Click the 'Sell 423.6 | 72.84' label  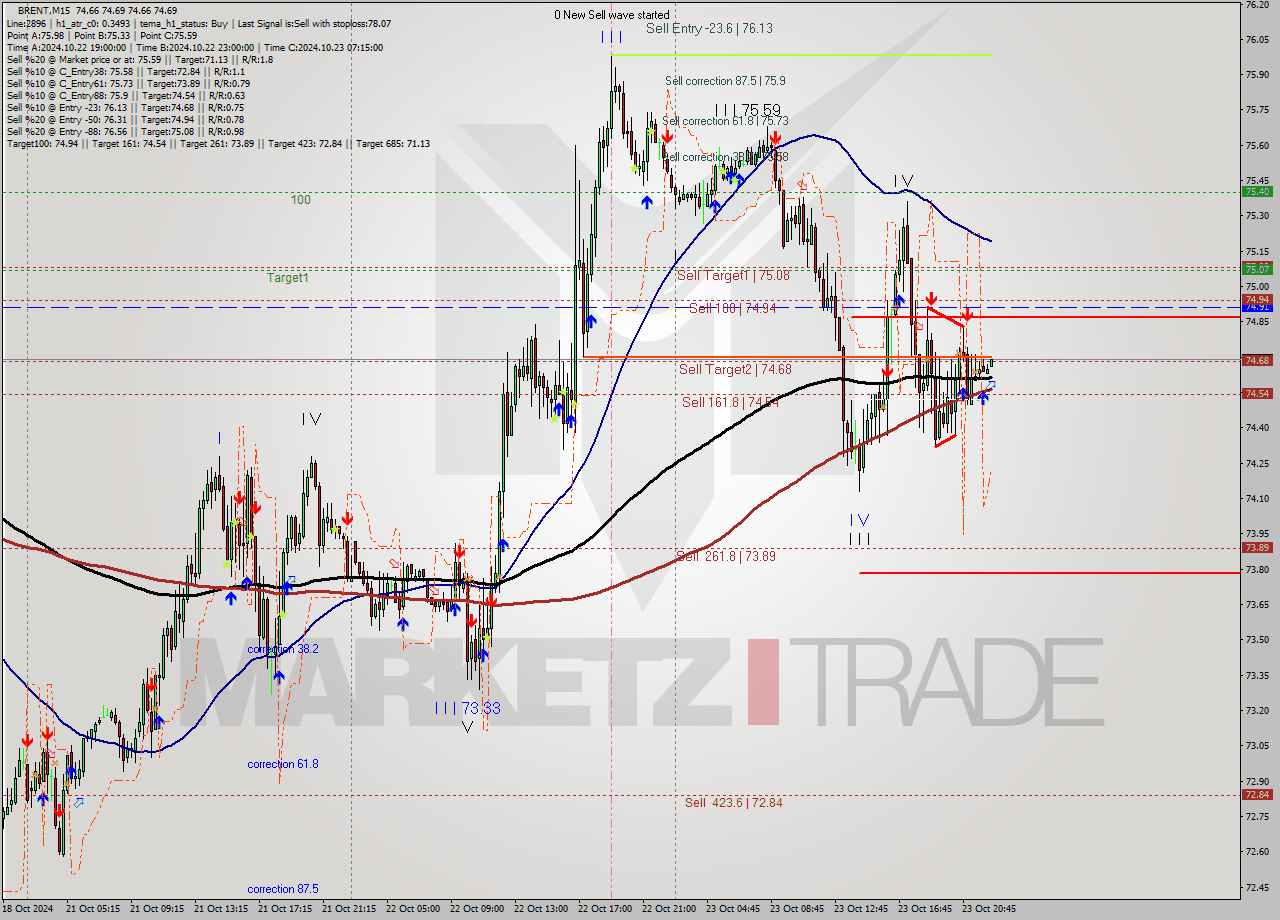[734, 802]
